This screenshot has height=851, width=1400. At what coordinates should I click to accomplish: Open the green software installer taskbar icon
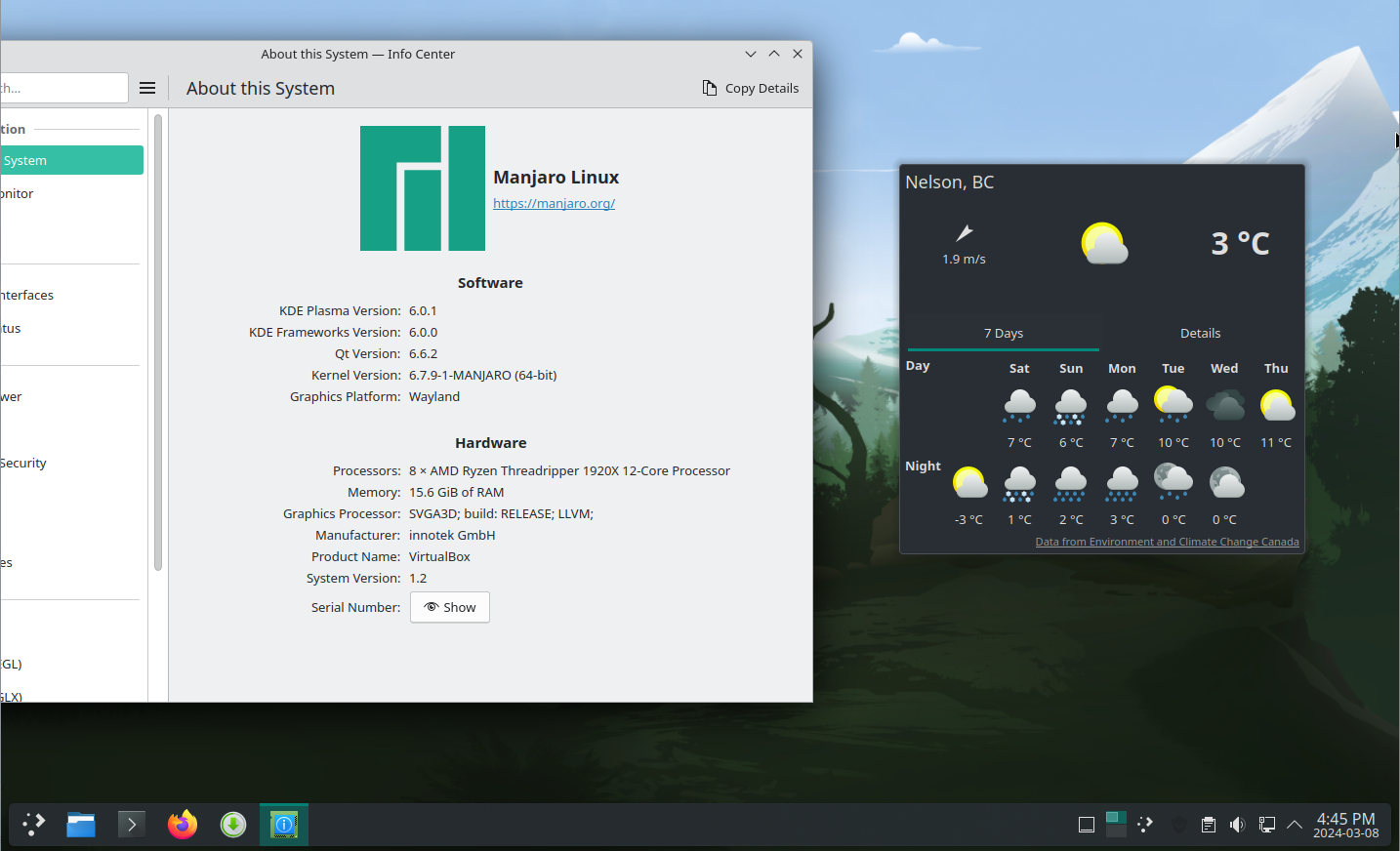[x=233, y=825]
